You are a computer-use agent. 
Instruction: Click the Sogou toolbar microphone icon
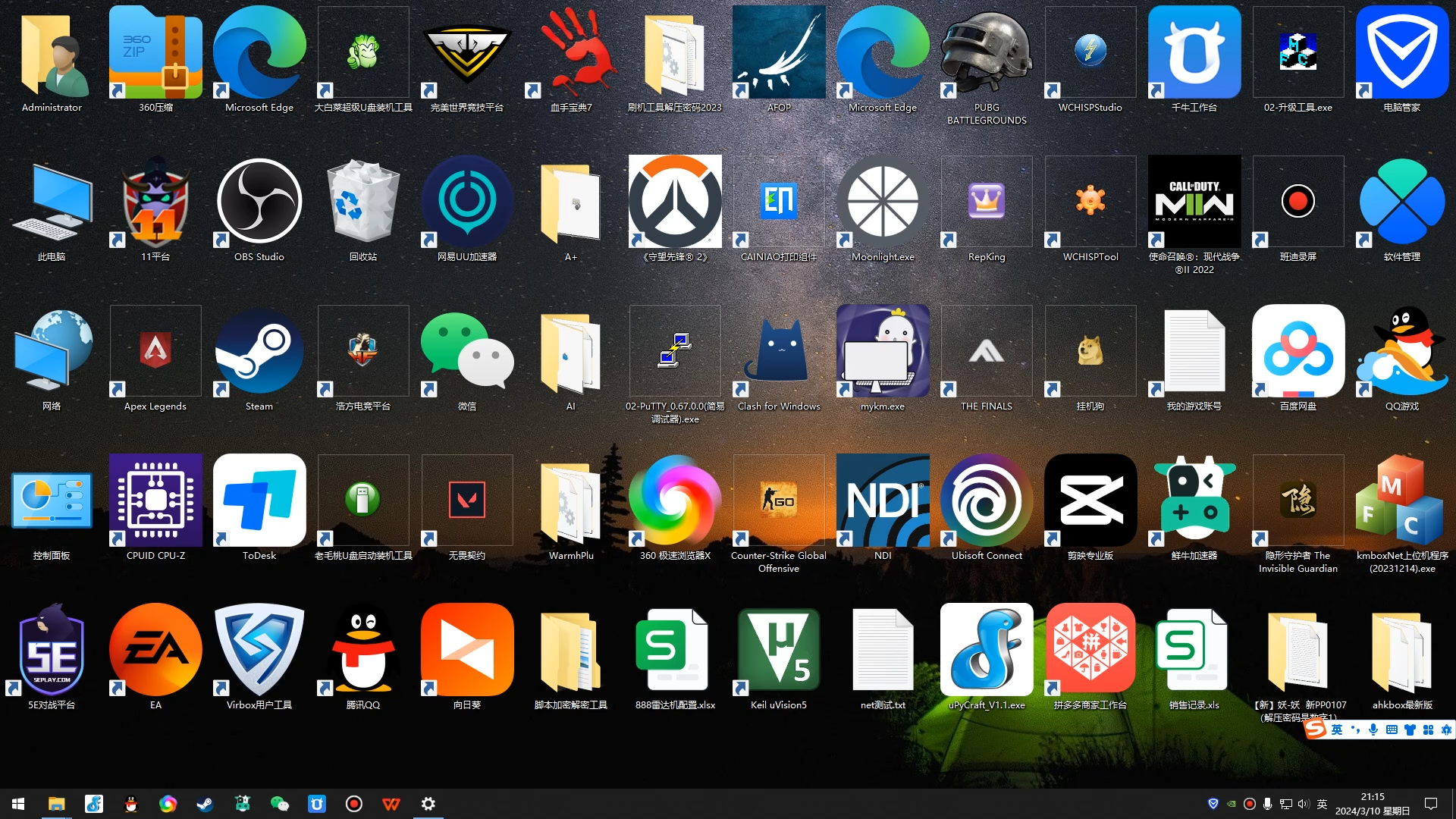coord(1373,730)
